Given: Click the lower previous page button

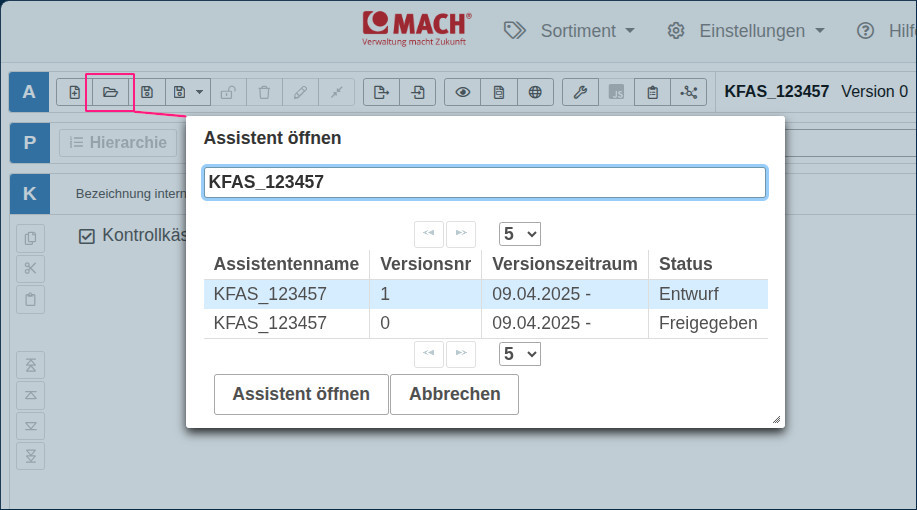Looking at the screenshot, I should tap(429, 354).
